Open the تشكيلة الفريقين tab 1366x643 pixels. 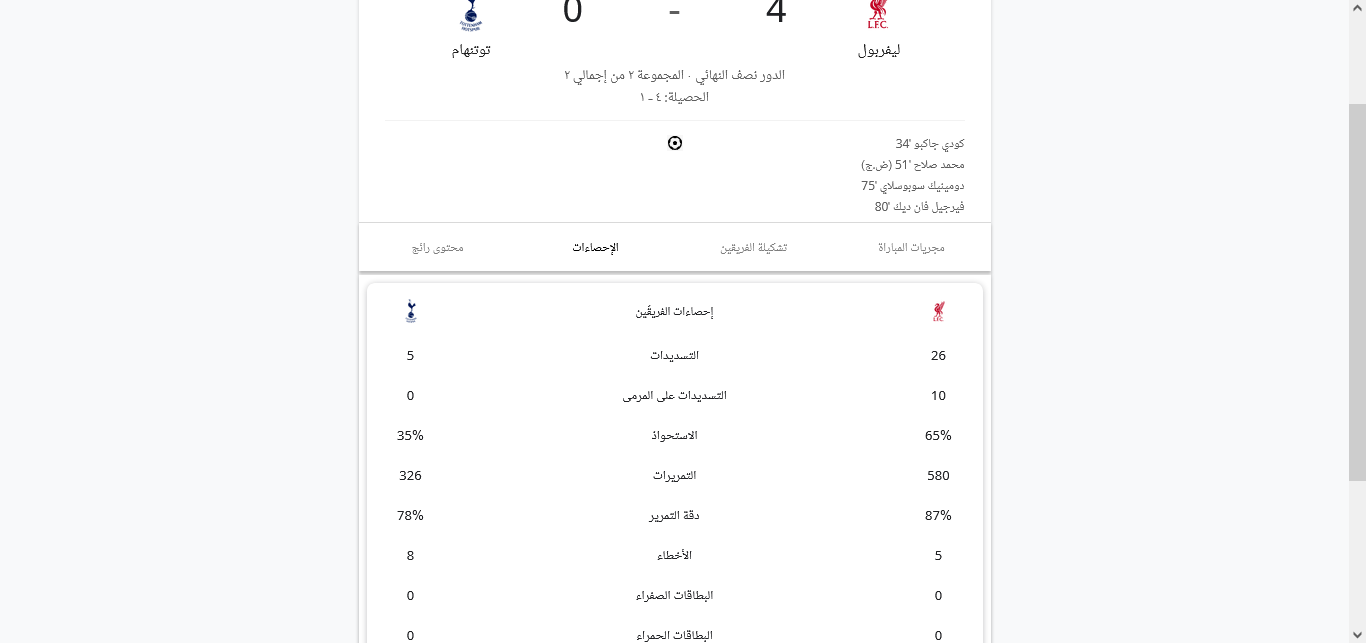point(753,247)
